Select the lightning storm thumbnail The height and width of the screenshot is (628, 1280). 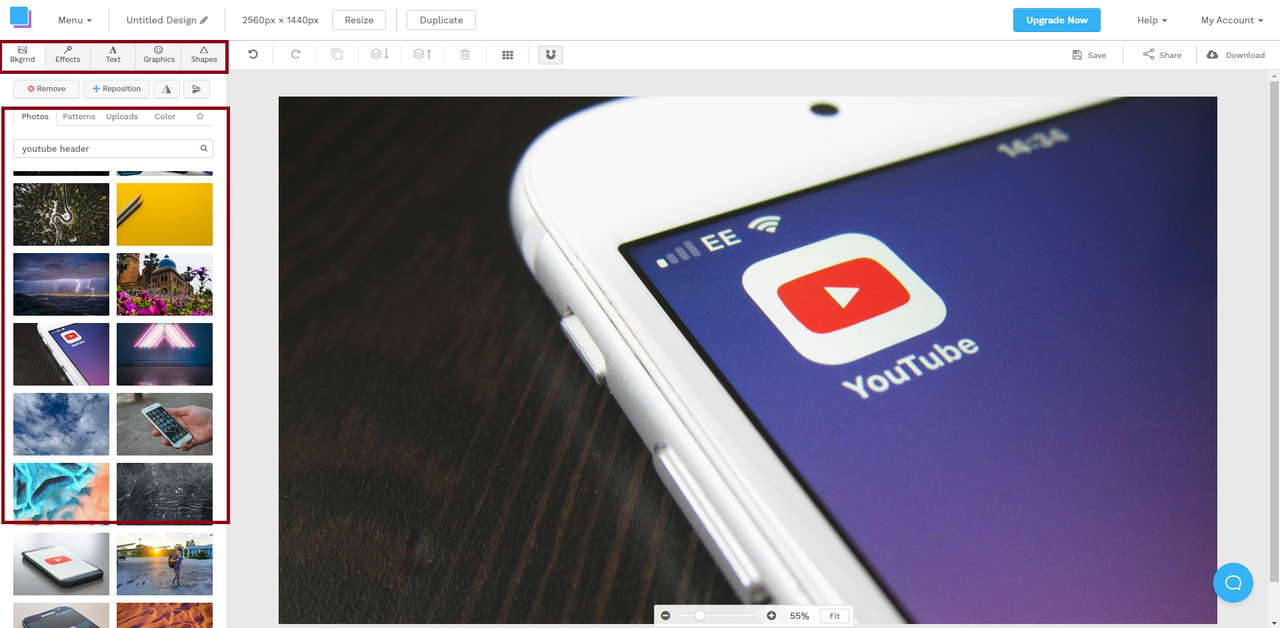click(x=61, y=284)
